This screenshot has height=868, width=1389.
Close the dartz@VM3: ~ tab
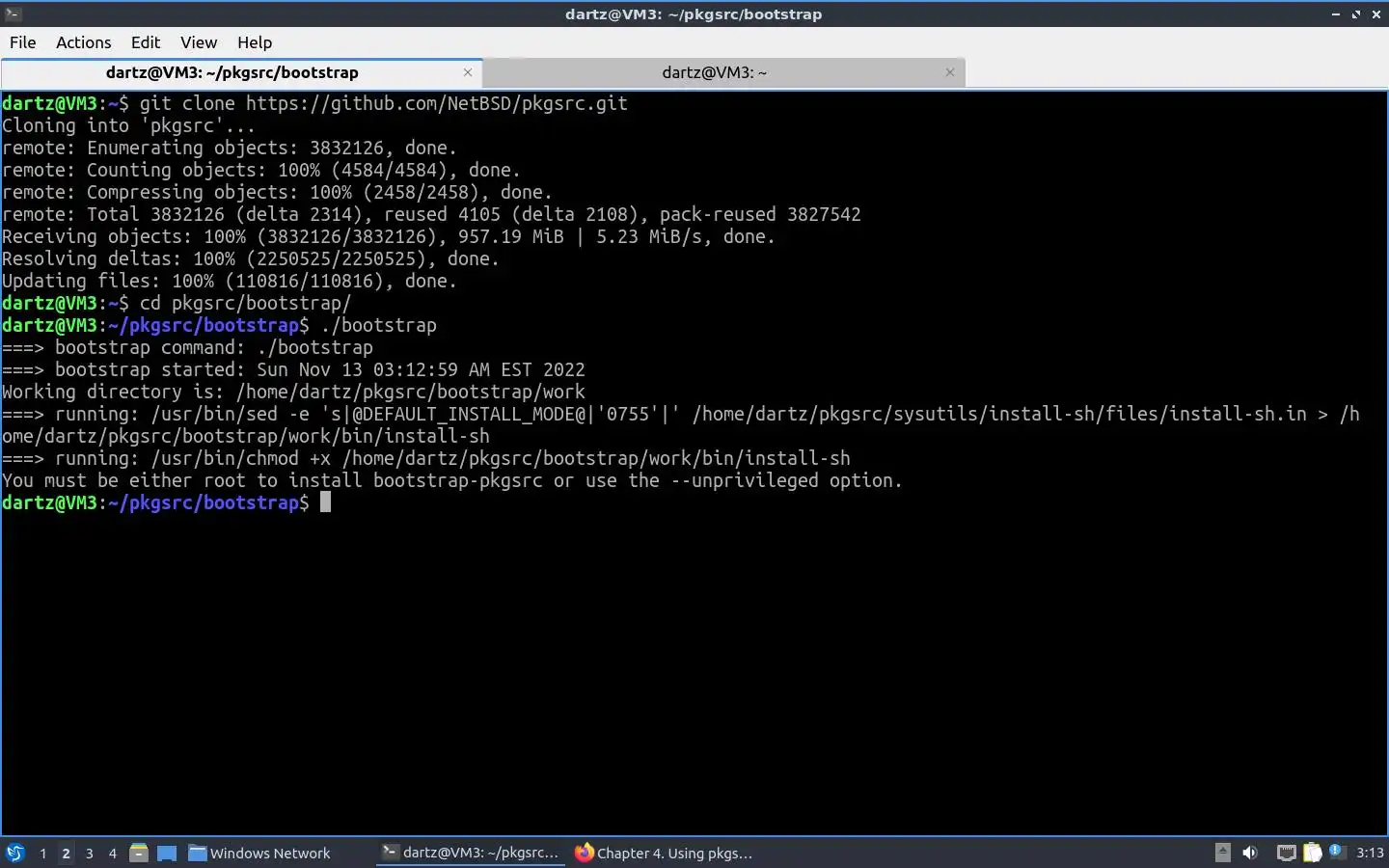[950, 72]
